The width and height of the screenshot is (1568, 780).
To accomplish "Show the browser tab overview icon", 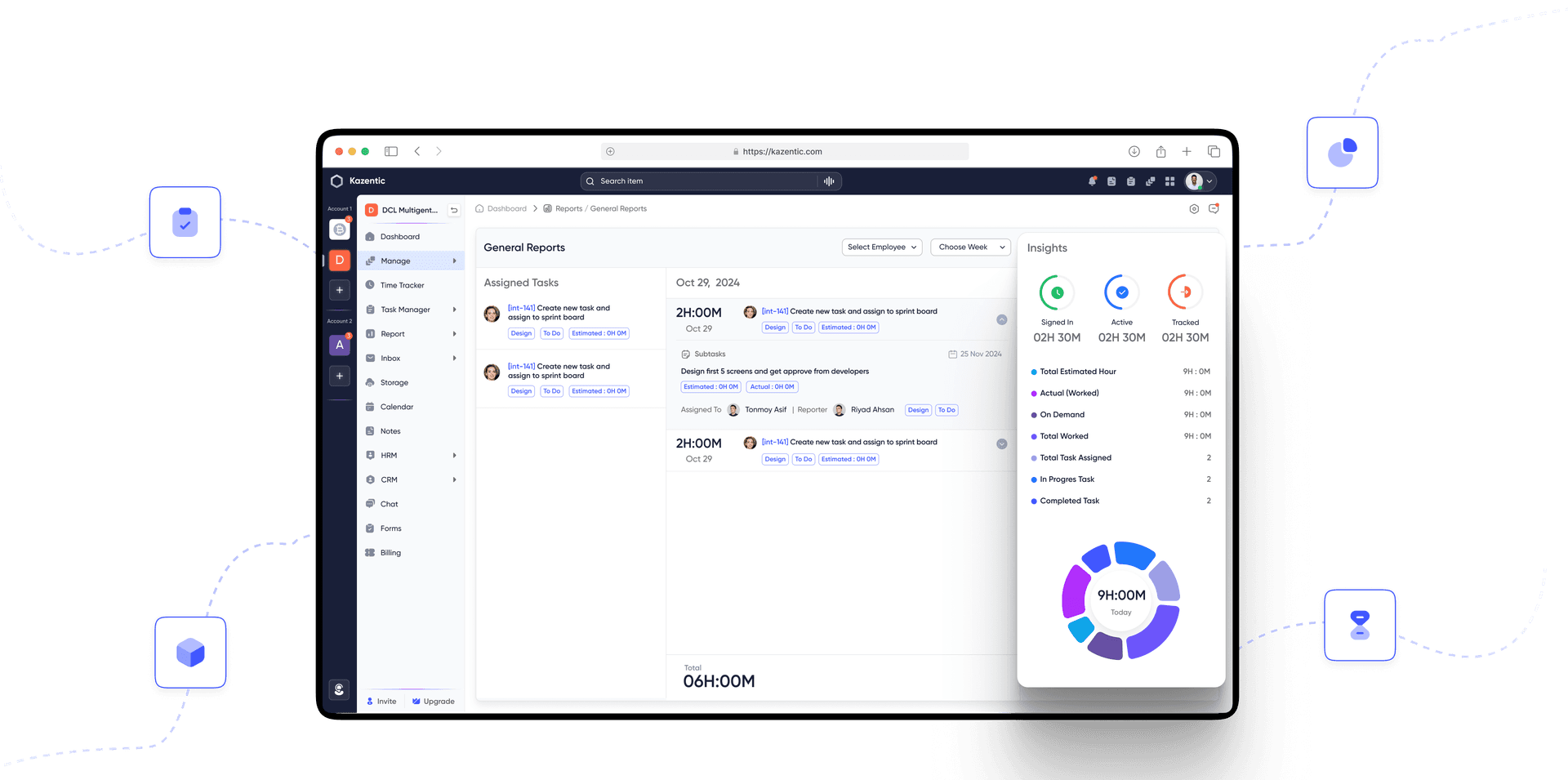I will pos(1214,151).
